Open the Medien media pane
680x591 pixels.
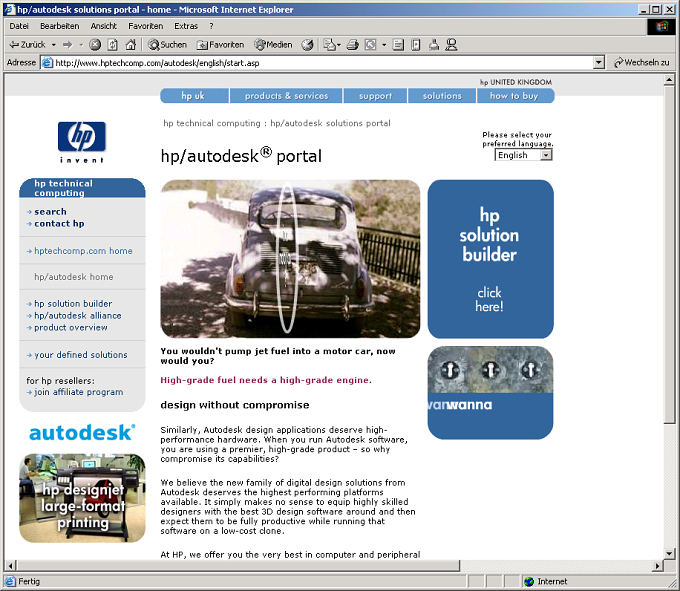click(273, 45)
